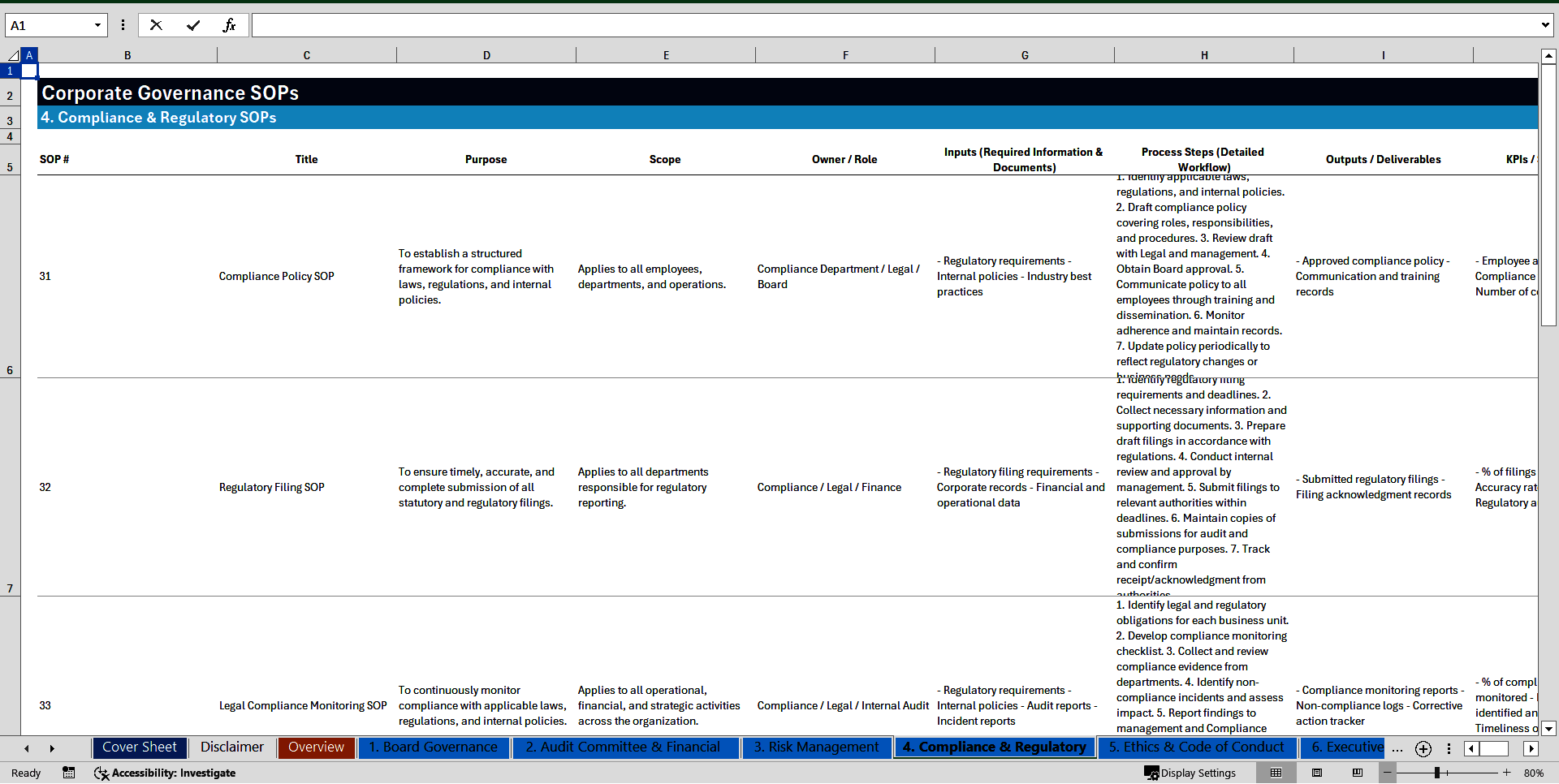Expand the formula bar
This screenshot has width=1559, height=784.
pyautogui.click(x=1544, y=25)
